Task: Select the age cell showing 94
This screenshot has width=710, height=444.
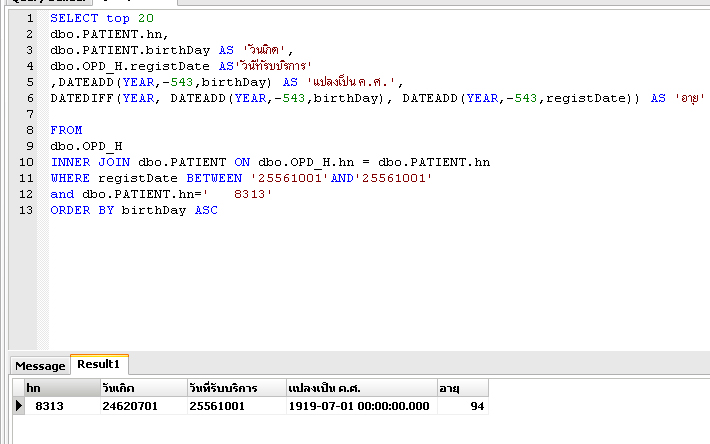Action: 463,406
